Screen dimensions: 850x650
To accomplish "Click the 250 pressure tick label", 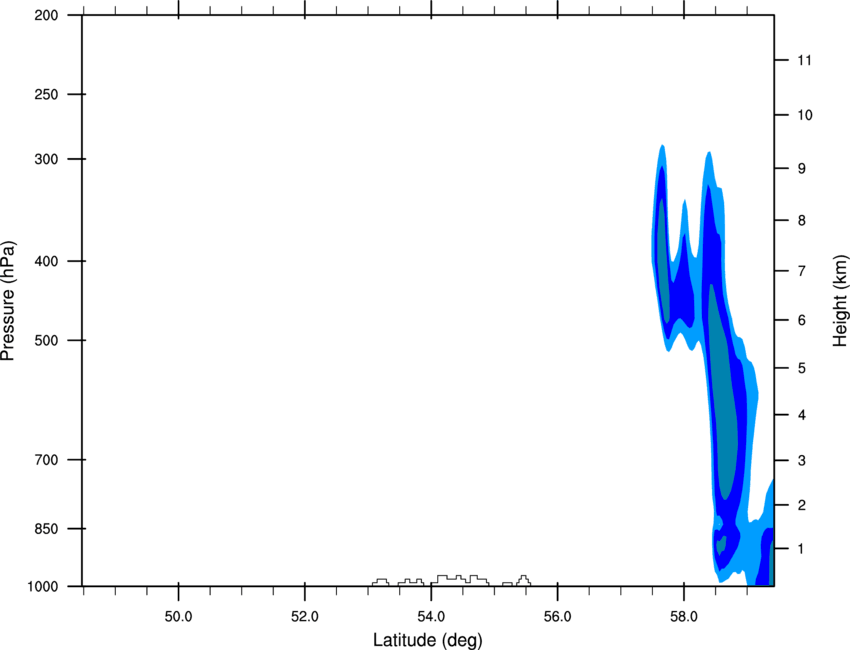I will [46, 94].
